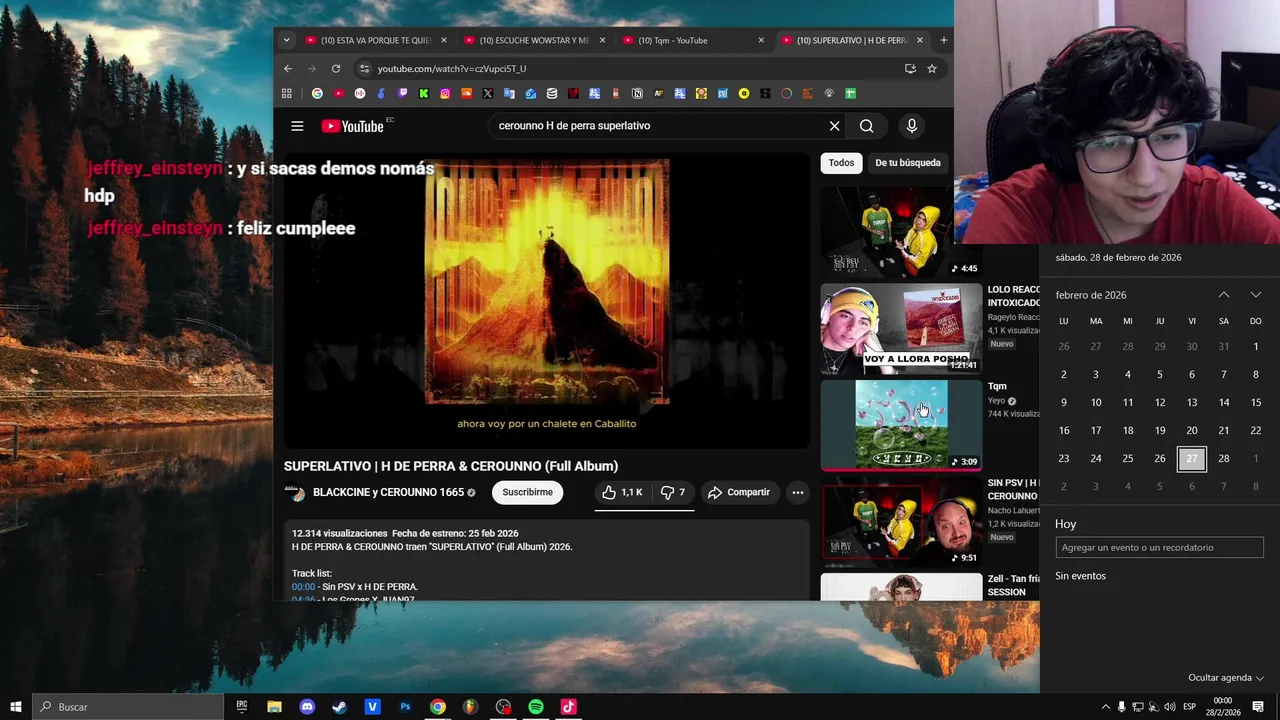Open the Notion bookmark in bookmarks bar

(637, 94)
